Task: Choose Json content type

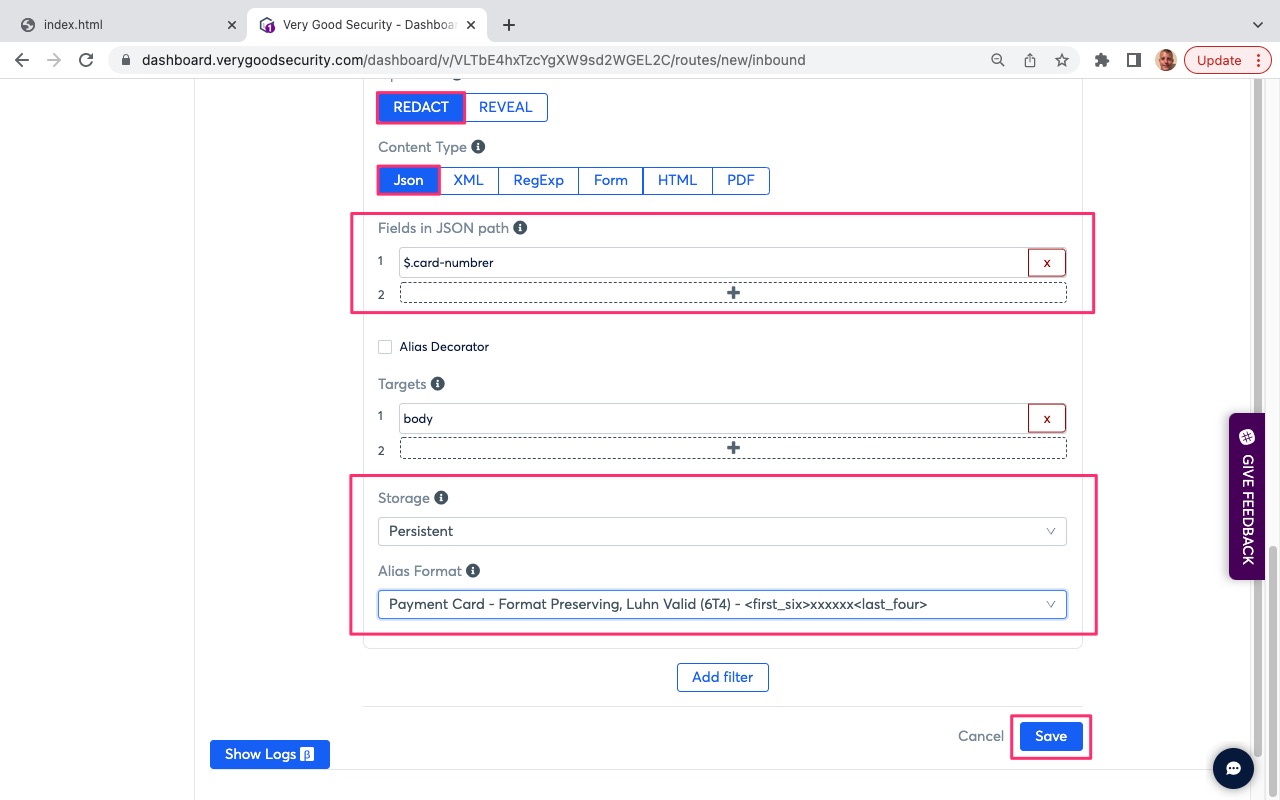Action: click(x=409, y=180)
